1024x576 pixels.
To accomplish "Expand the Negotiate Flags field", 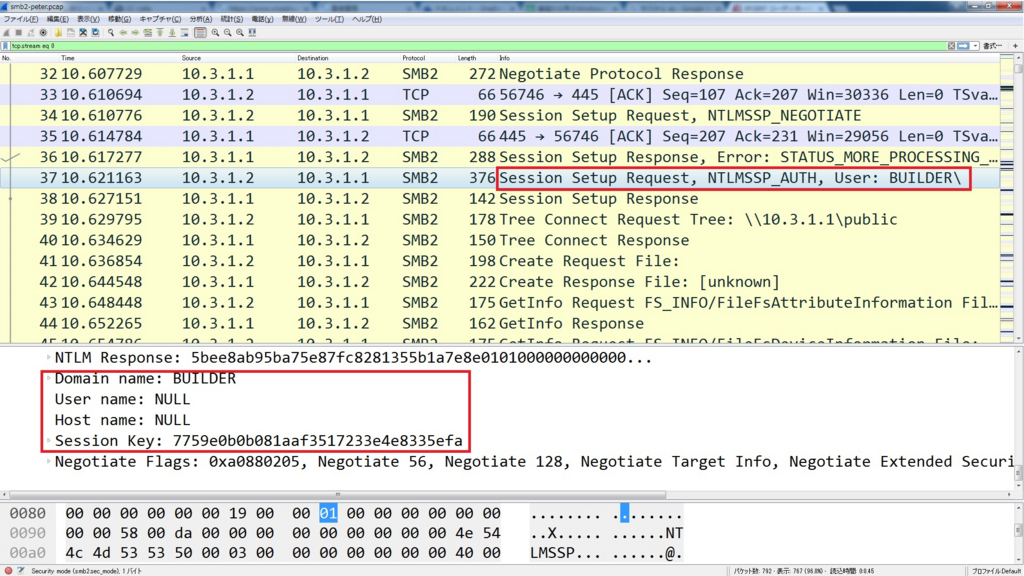I will pyautogui.click(x=48, y=462).
